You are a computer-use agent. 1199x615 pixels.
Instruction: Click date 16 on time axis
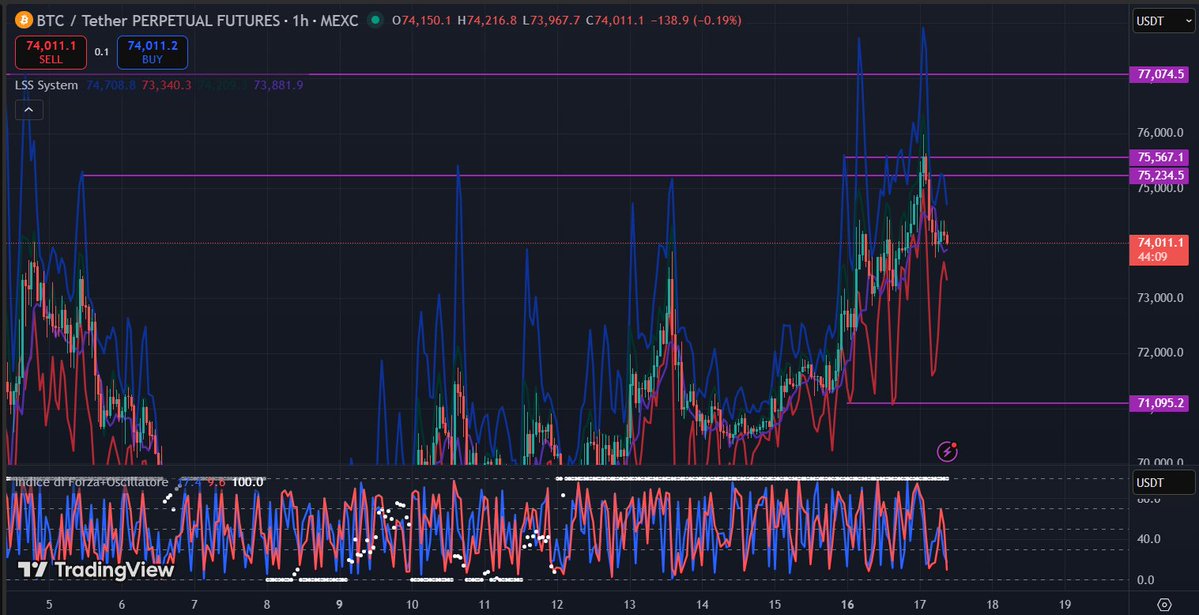(847, 604)
